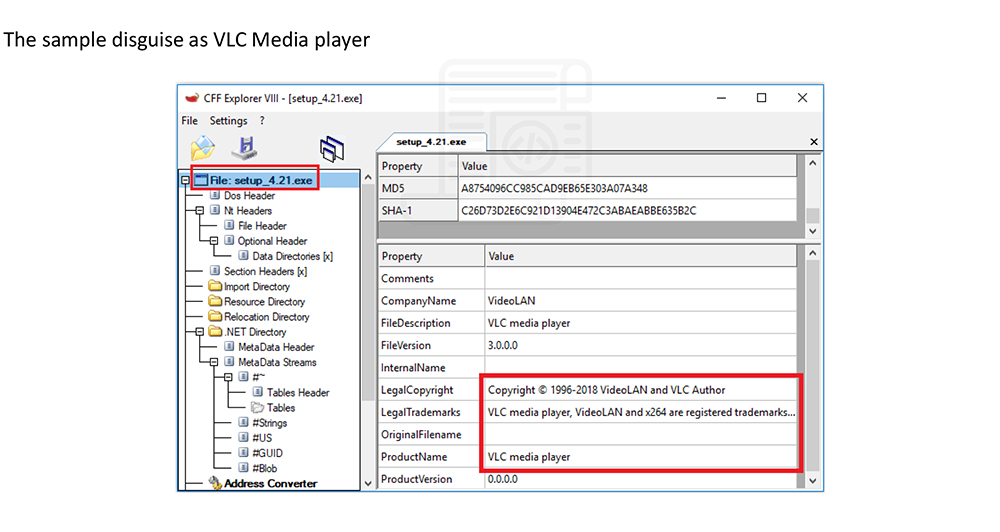This screenshot has height=532, width=1000.
Task: Click the Dos Header node icon
Action: (215, 195)
